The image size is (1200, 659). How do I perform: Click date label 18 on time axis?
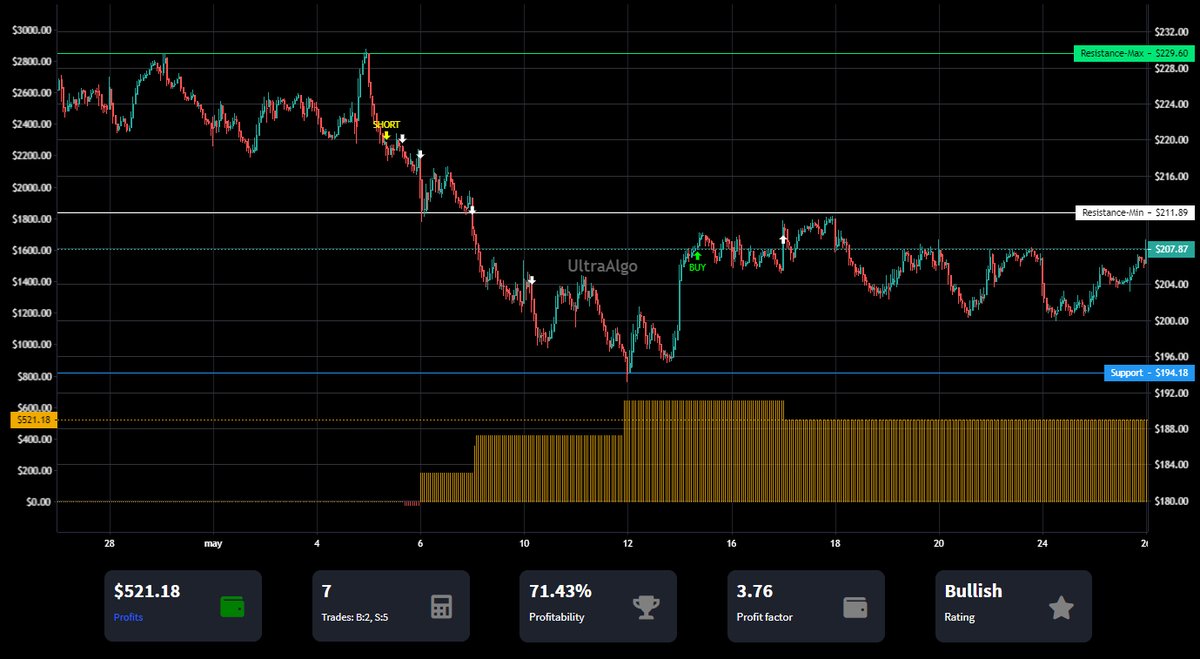(x=835, y=543)
